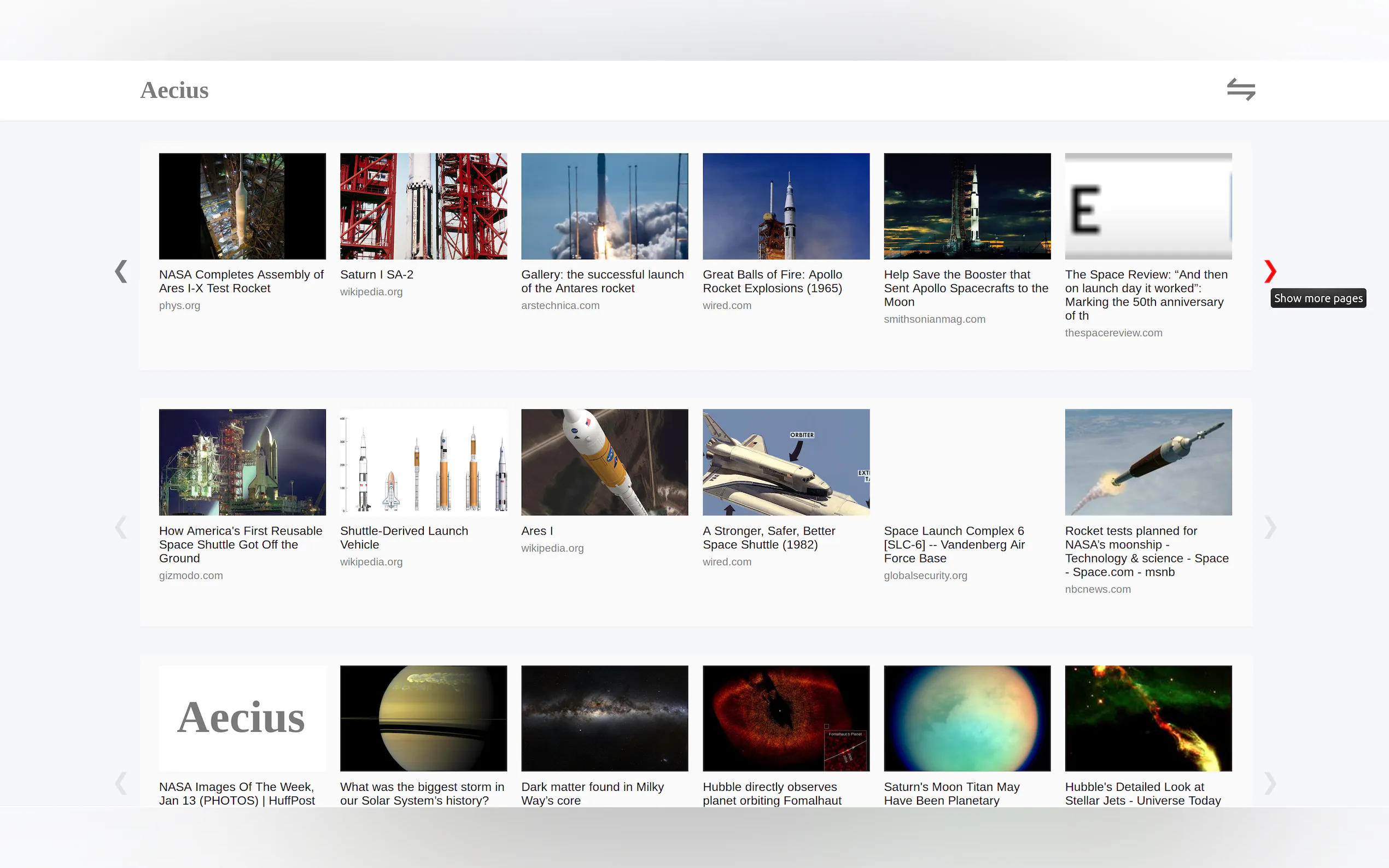Screen dimensions: 1389x868
Task: Click wikipedia.org under Shuttle-Derived Launch Vehicle
Action: (x=371, y=561)
